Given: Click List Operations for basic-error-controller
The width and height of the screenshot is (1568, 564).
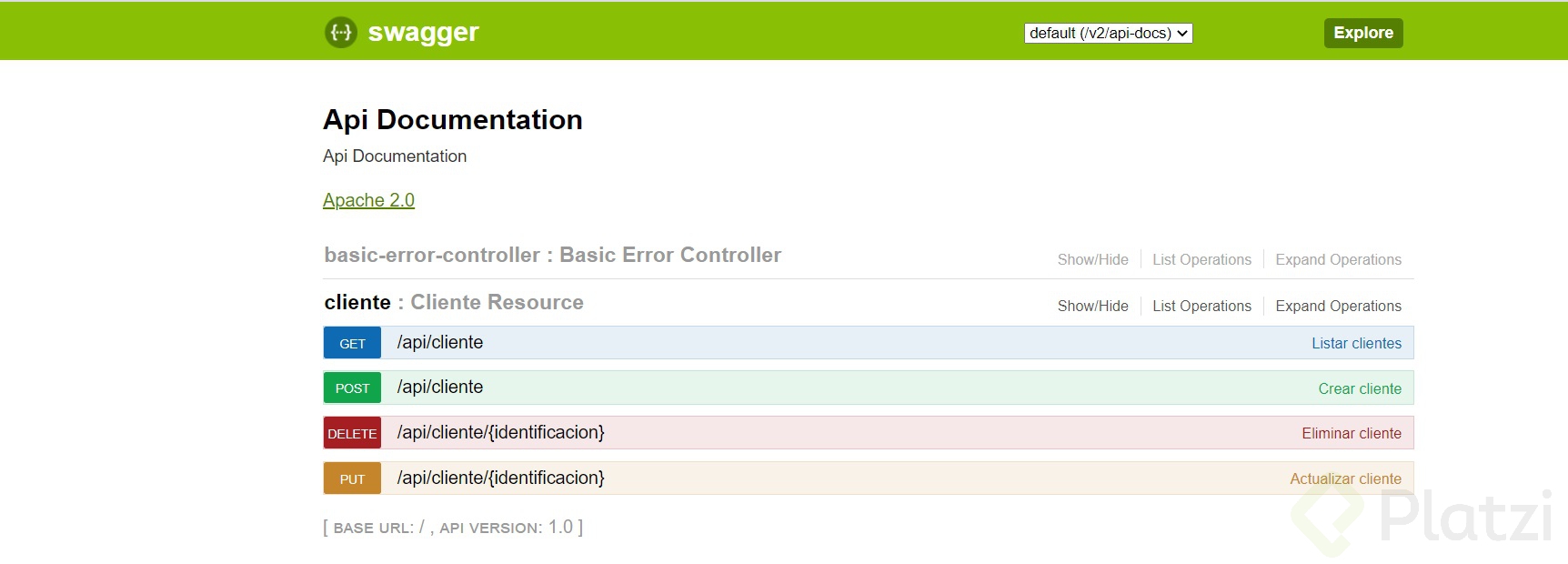Looking at the screenshot, I should [1201, 259].
